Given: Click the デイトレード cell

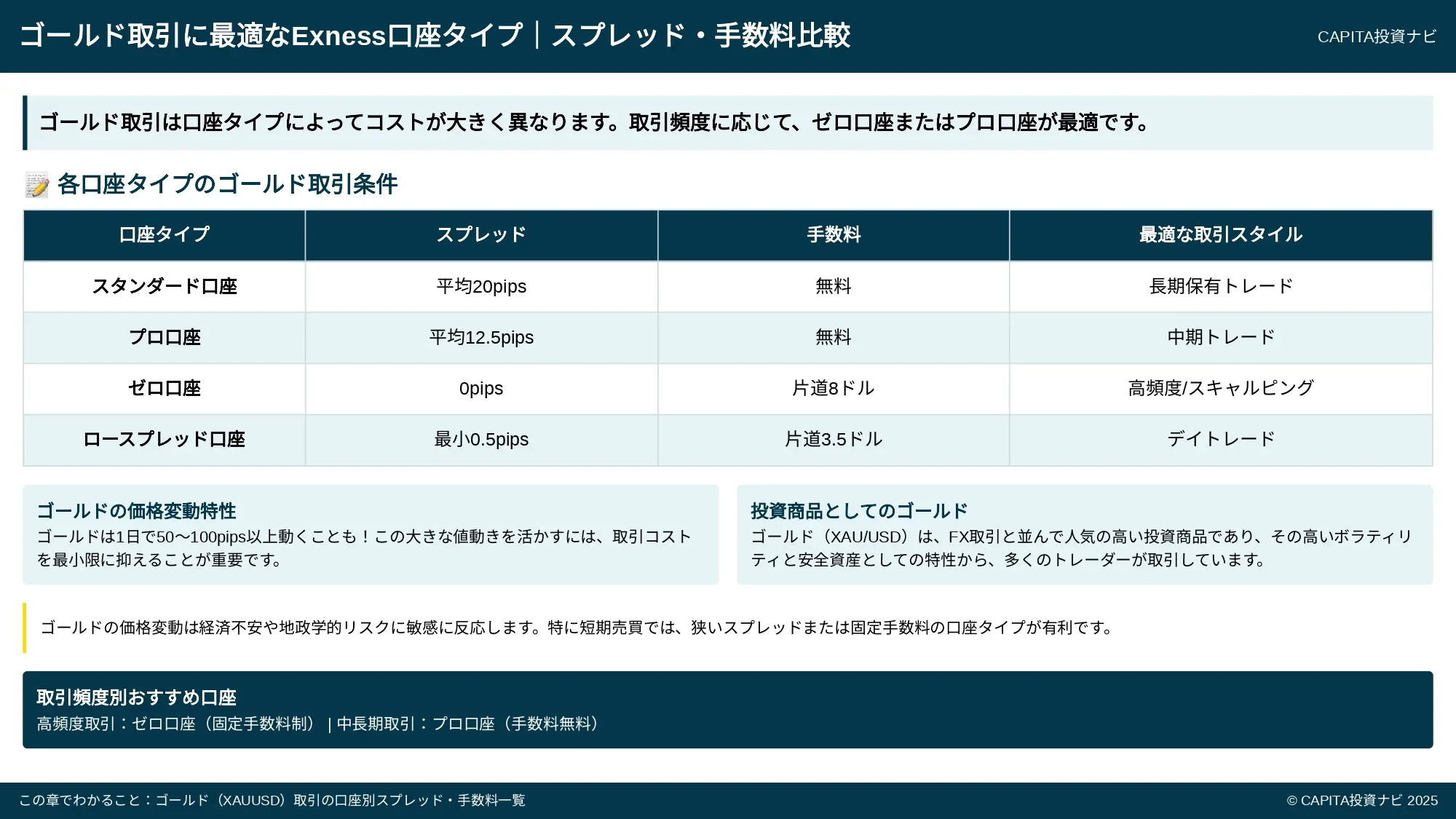Looking at the screenshot, I should pyautogui.click(x=1221, y=440).
